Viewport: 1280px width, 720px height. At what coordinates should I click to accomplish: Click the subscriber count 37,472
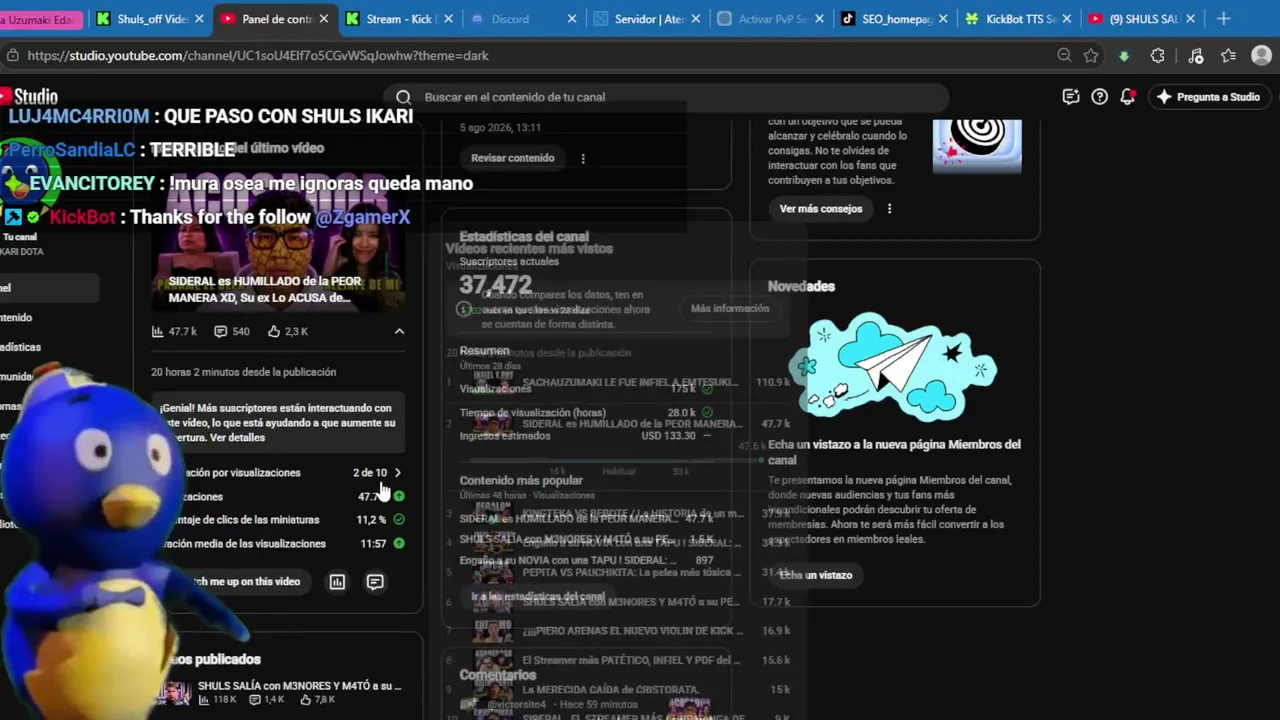click(496, 285)
